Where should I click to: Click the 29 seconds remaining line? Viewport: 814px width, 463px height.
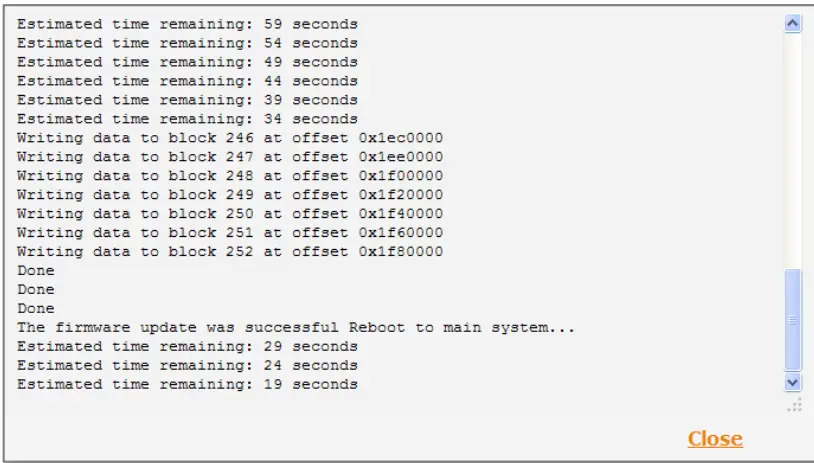click(187, 346)
